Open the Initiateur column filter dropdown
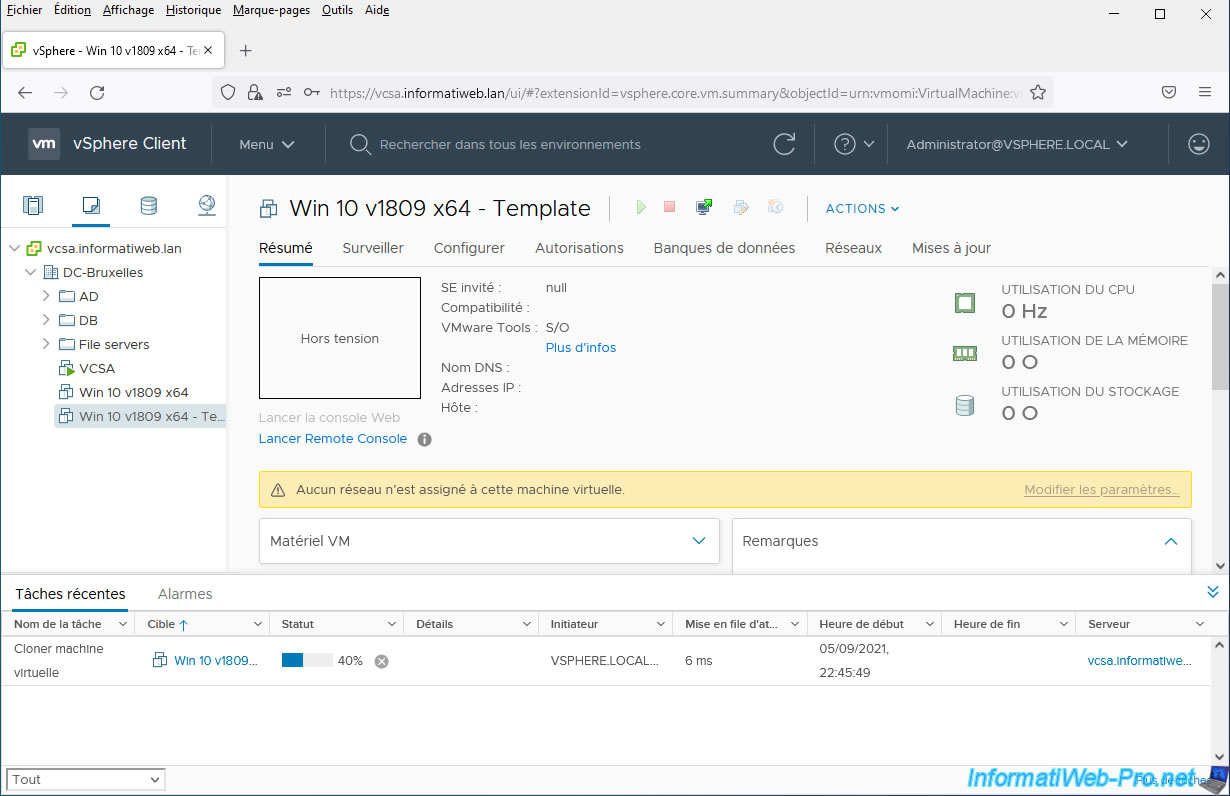The image size is (1230, 796). (662, 624)
